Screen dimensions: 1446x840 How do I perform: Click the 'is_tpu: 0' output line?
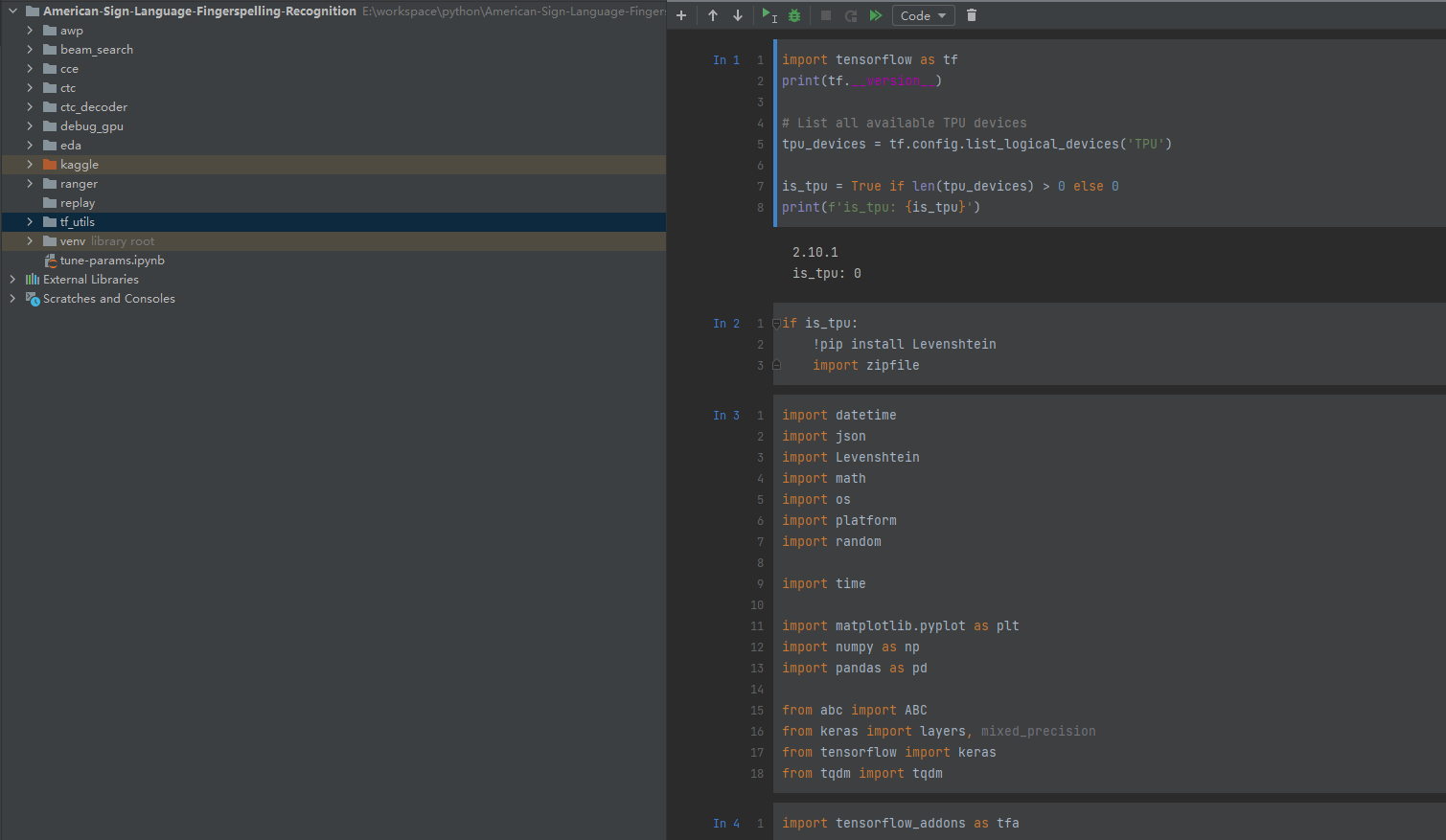tap(826, 274)
